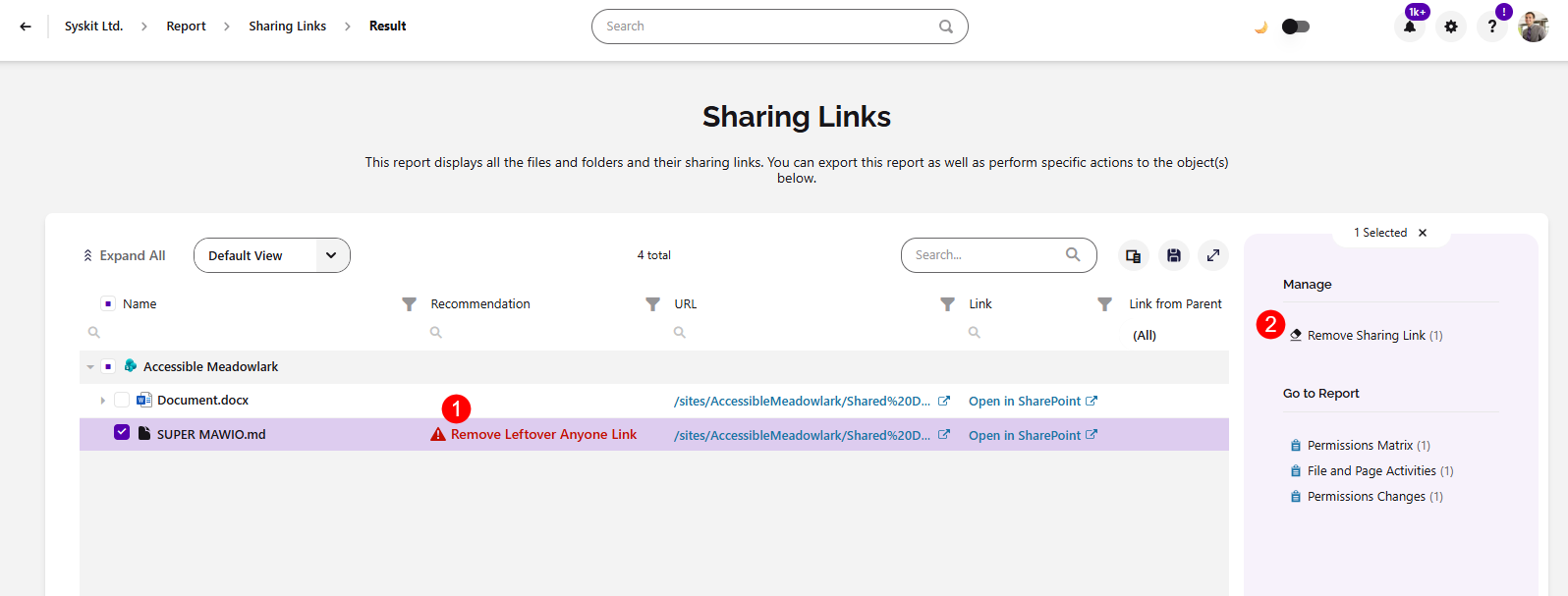
Task: Go to the Report breadcrumb
Action: click(186, 27)
